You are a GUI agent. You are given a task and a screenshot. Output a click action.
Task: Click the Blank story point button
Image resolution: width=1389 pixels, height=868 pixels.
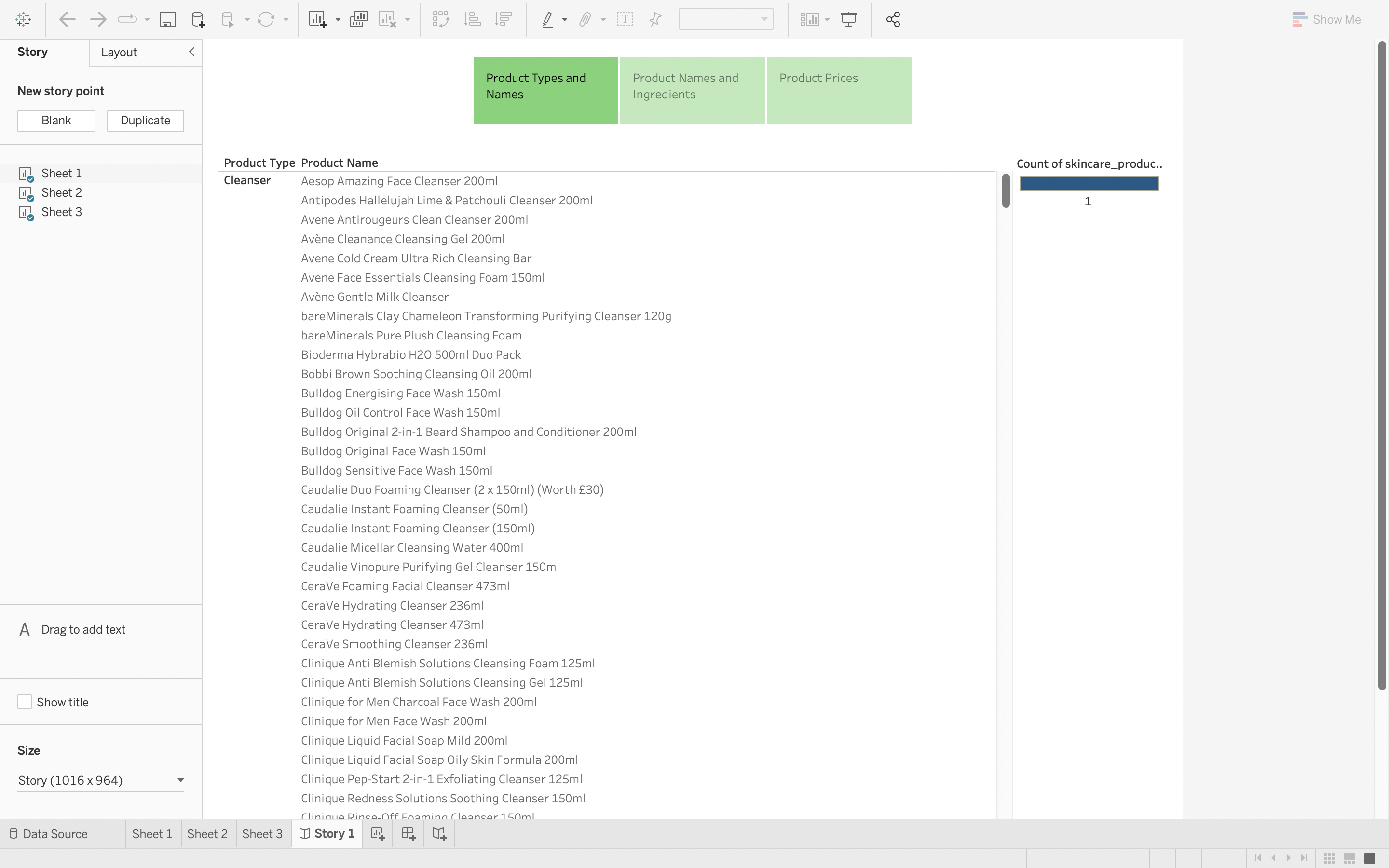pos(56,121)
